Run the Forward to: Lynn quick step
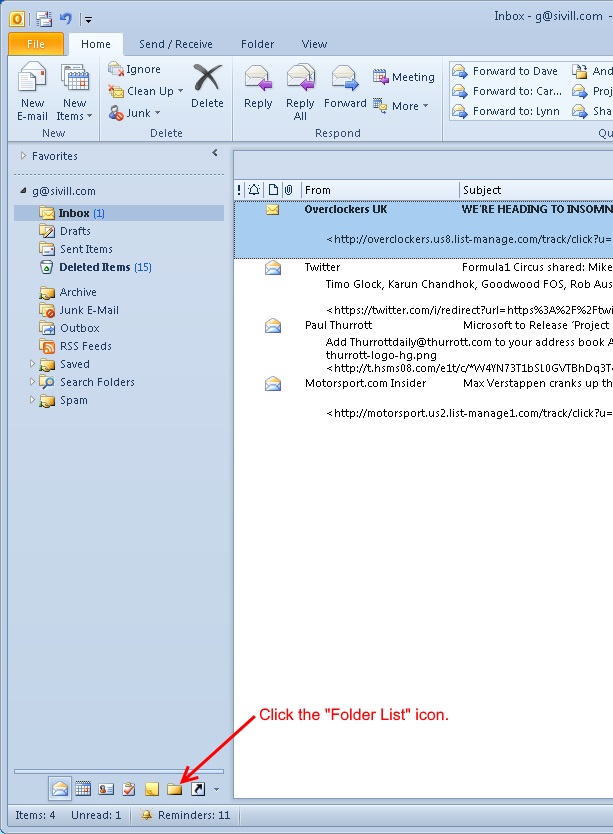 tap(506, 111)
